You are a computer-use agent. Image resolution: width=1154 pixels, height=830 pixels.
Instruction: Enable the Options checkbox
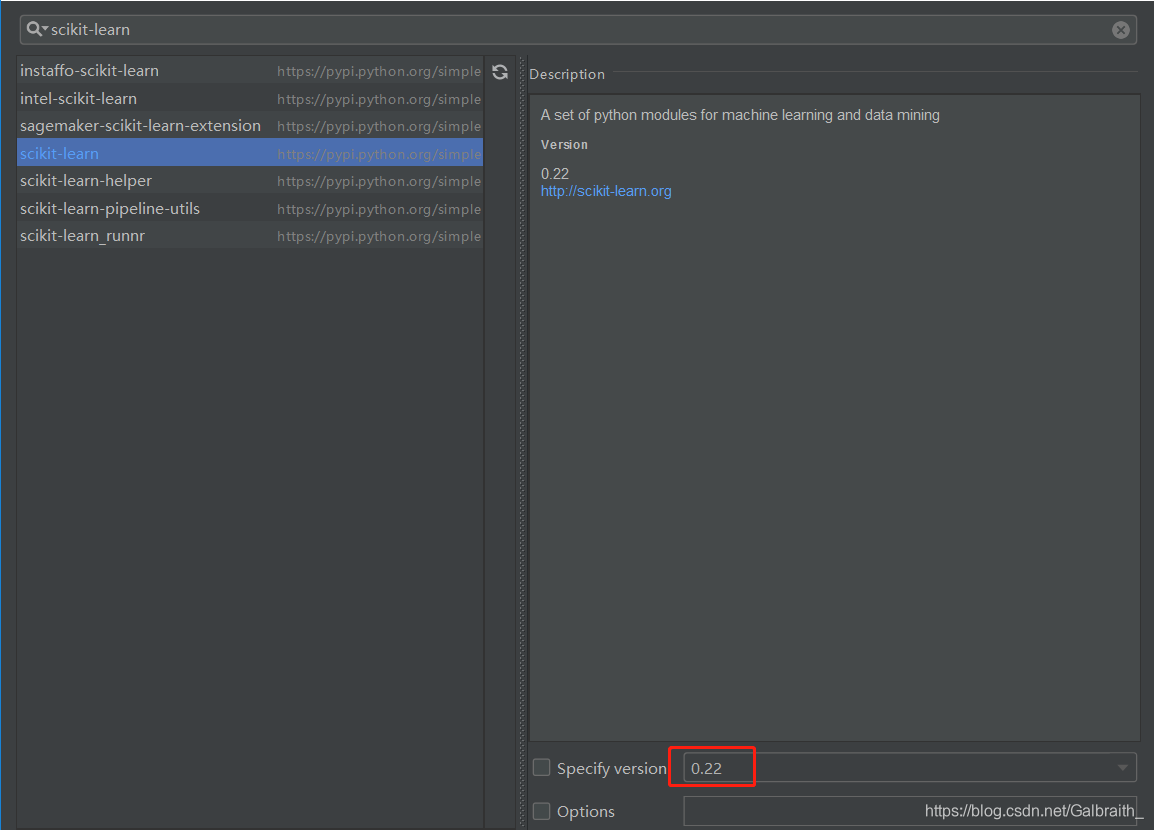542,811
